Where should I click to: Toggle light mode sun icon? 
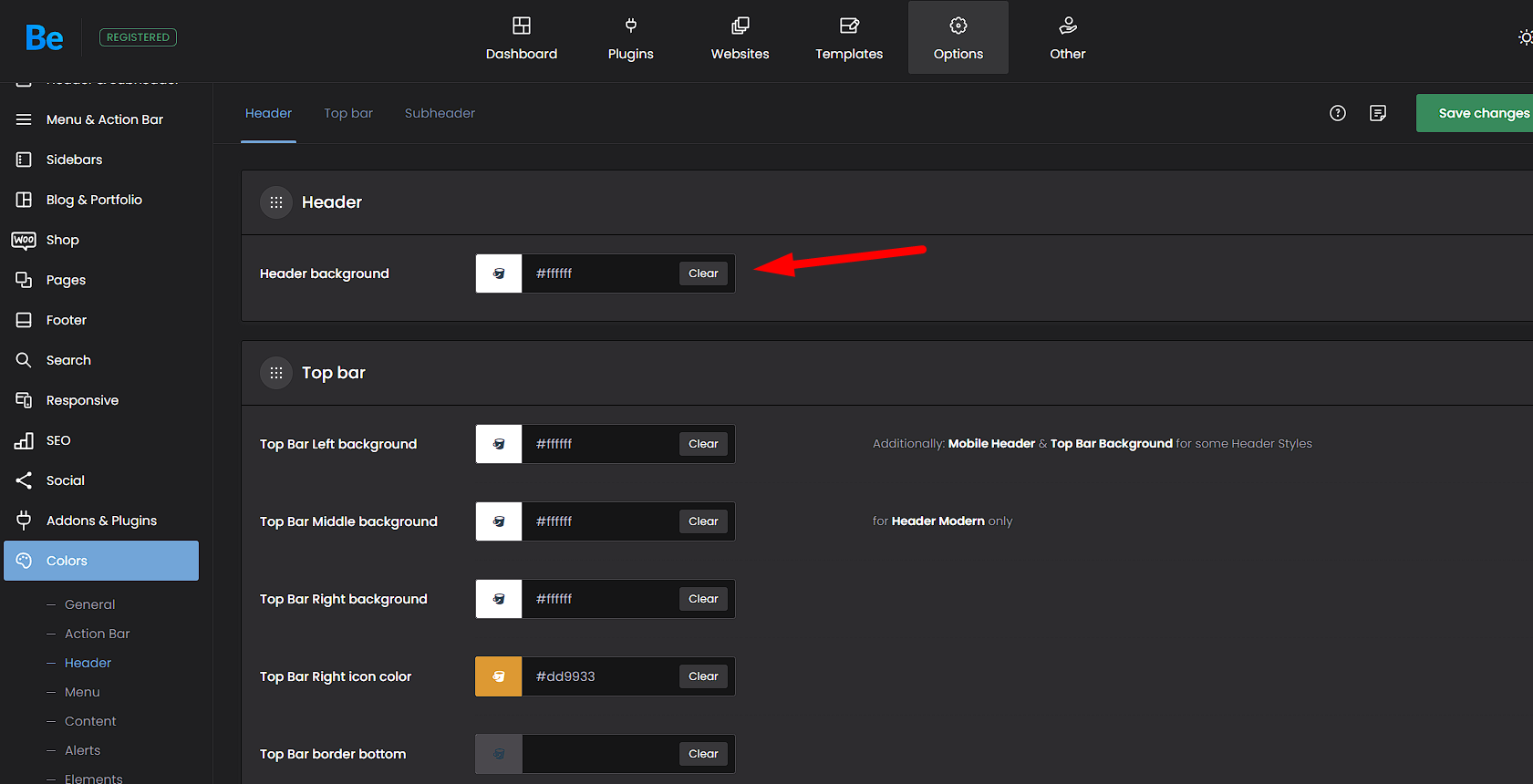pyautogui.click(x=1525, y=37)
